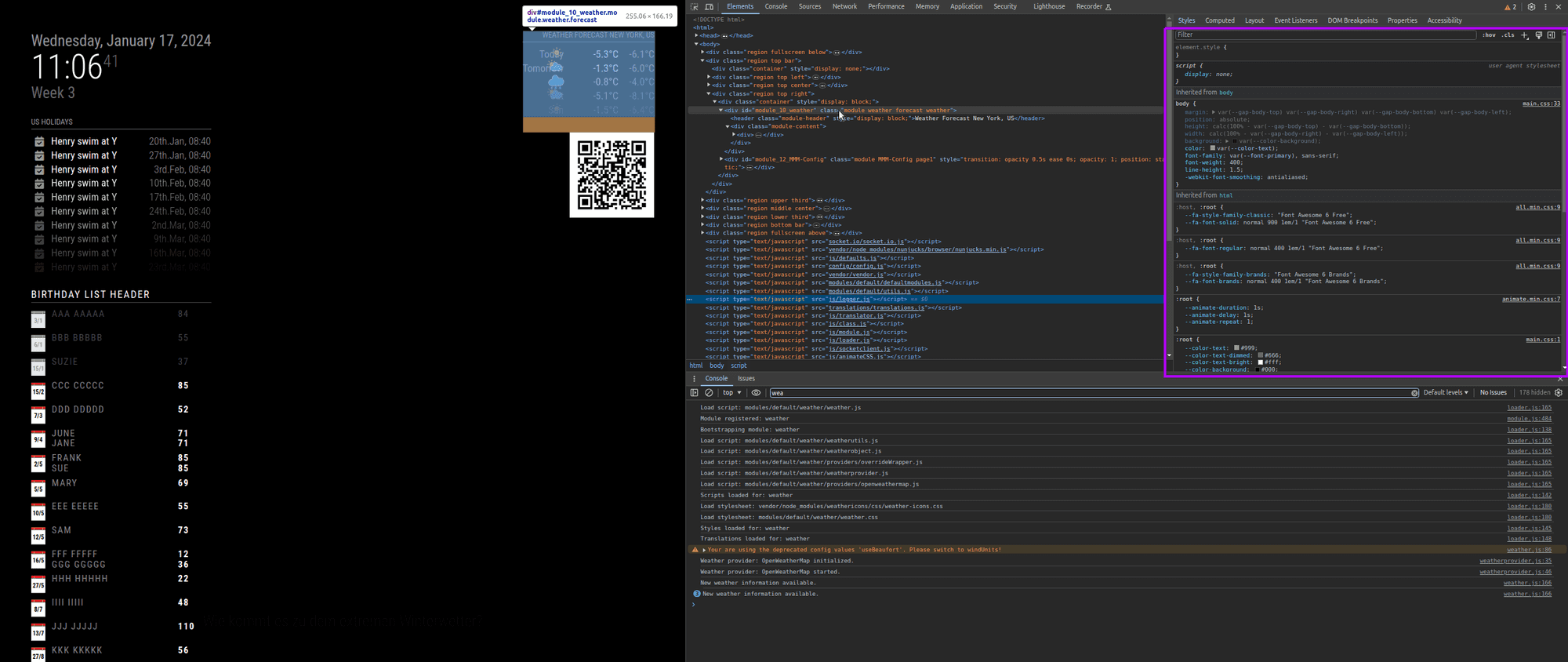Click the --color-text-bright #fff color swatch
The image size is (1568, 662).
(x=1261, y=362)
